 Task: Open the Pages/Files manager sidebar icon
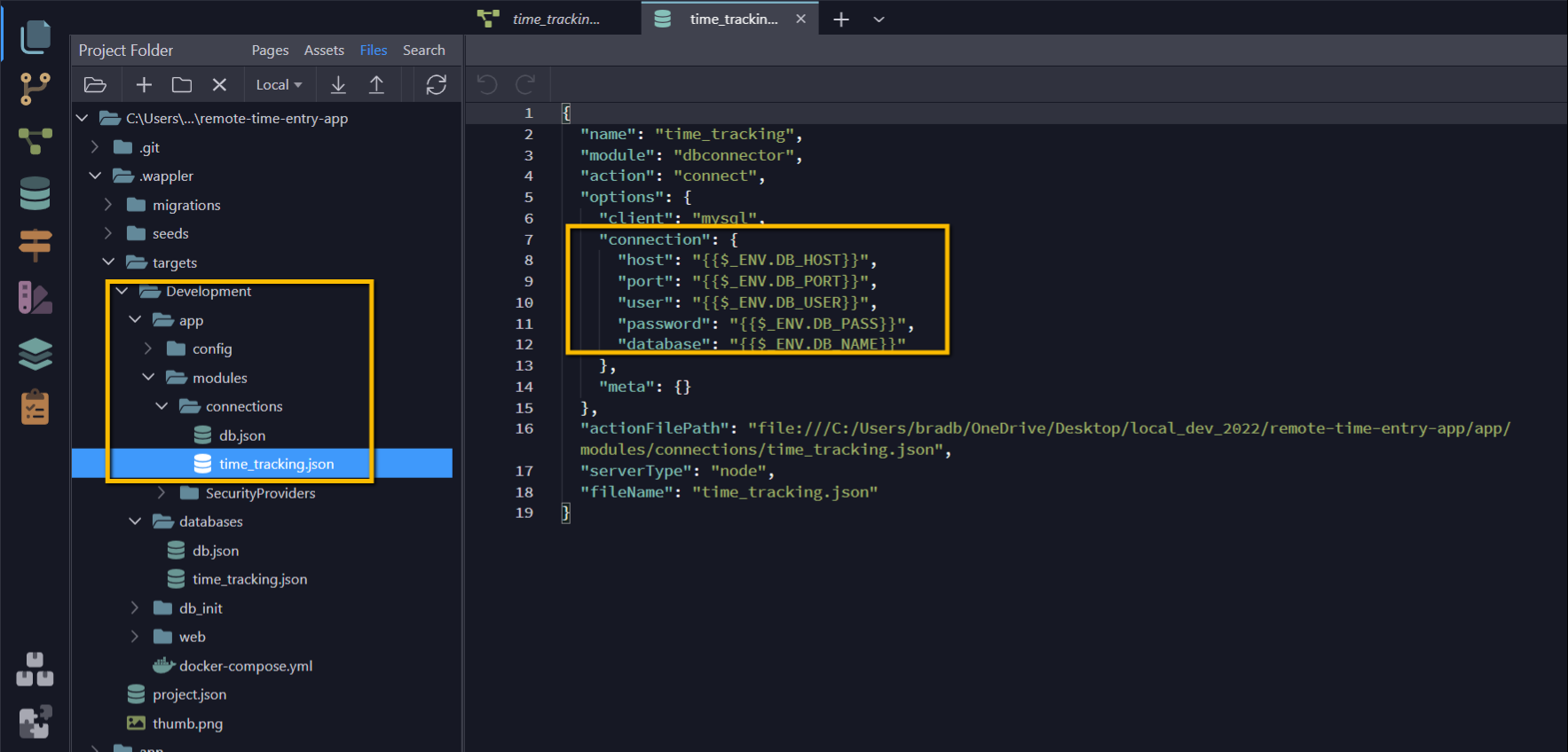35,36
